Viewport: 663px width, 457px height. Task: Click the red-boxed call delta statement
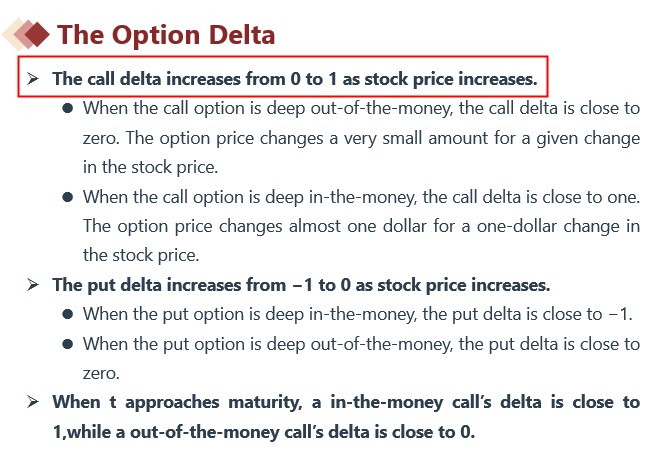[294, 78]
